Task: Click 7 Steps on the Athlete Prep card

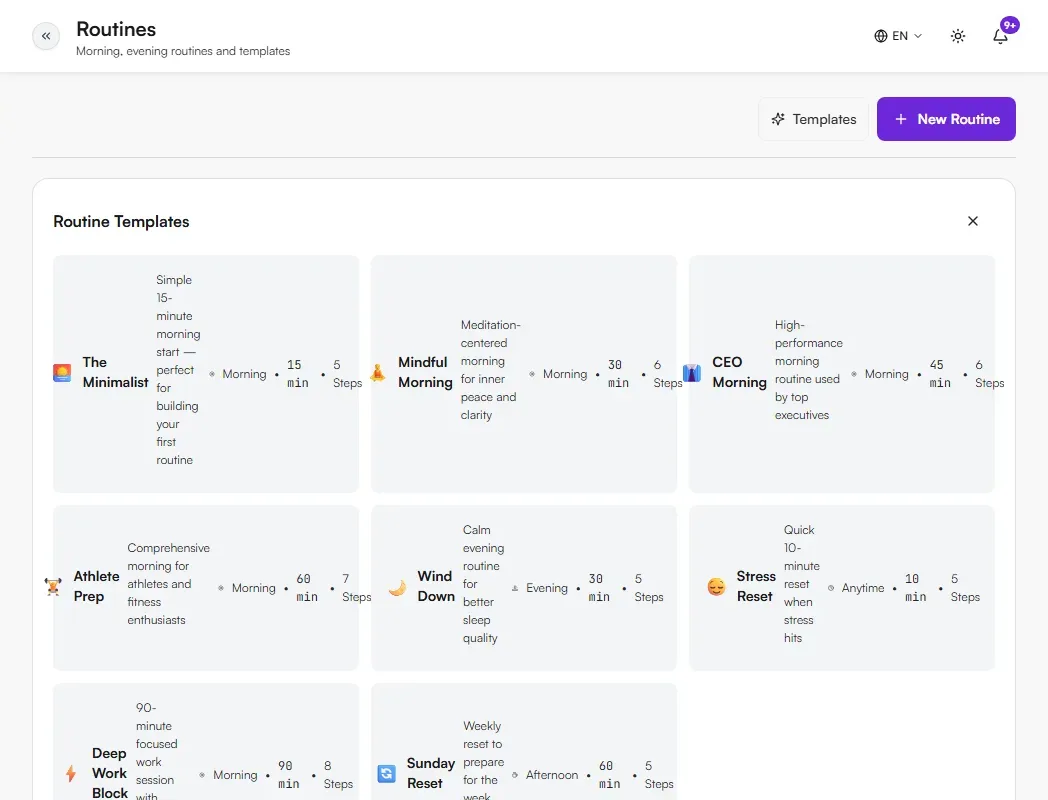Action: 356,587
